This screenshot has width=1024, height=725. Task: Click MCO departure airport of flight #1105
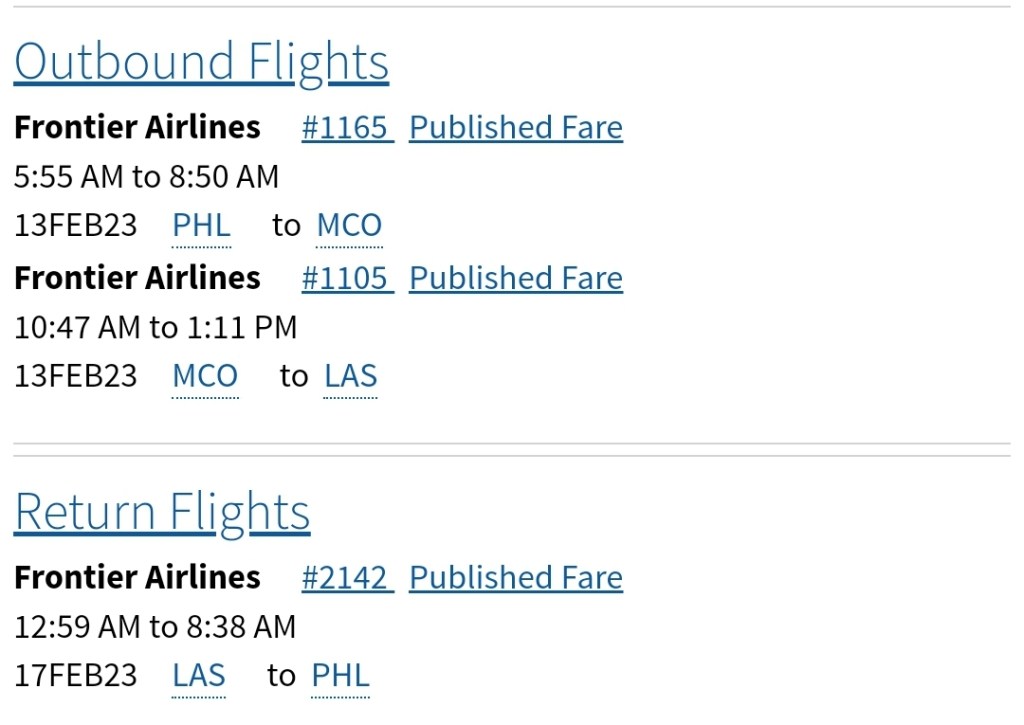(x=205, y=377)
